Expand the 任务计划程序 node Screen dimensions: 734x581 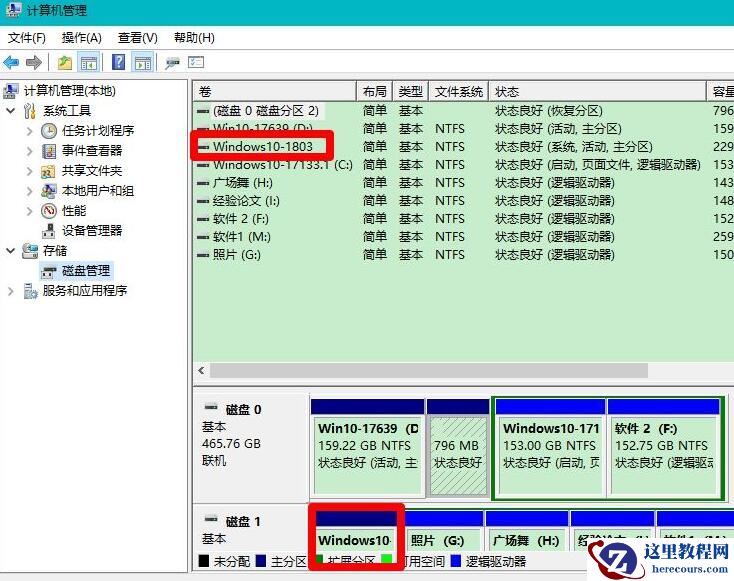click(29, 131)
